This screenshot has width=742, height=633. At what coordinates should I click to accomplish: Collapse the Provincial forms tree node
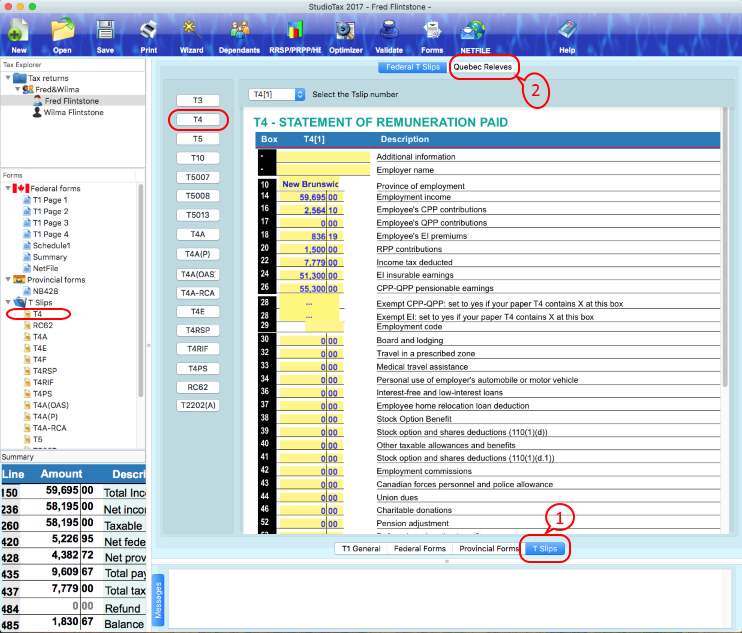[8, 280]
